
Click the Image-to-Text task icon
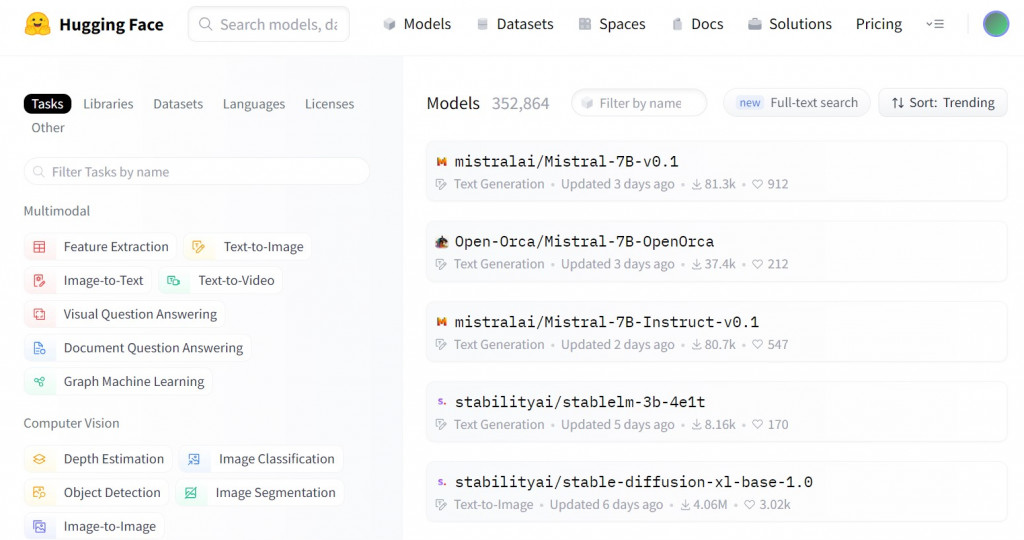click(x=39, y=281)
